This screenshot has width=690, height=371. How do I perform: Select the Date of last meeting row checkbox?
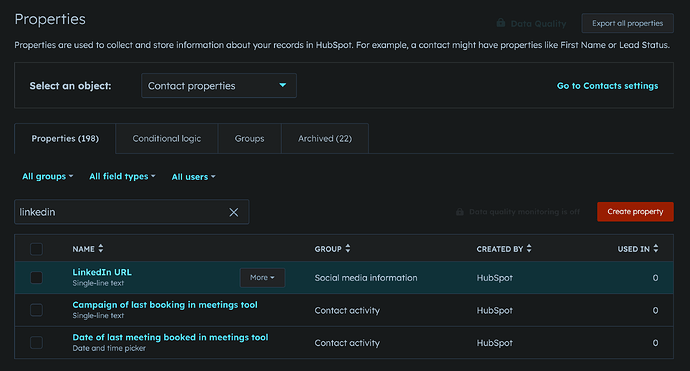[37, 342]
